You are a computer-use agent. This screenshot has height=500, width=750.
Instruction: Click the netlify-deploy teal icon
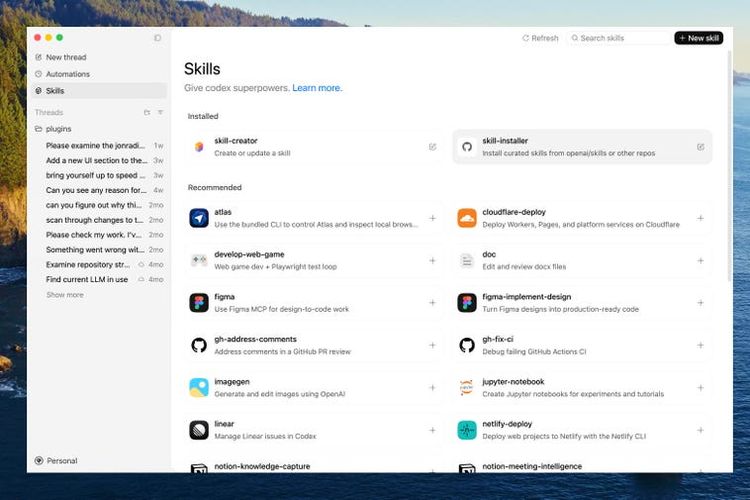[x=466, y=430]
